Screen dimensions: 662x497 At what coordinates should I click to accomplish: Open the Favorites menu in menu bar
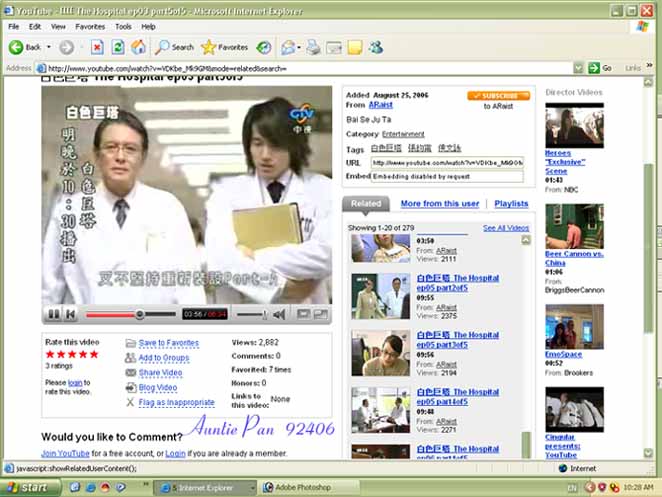(90, 27)
